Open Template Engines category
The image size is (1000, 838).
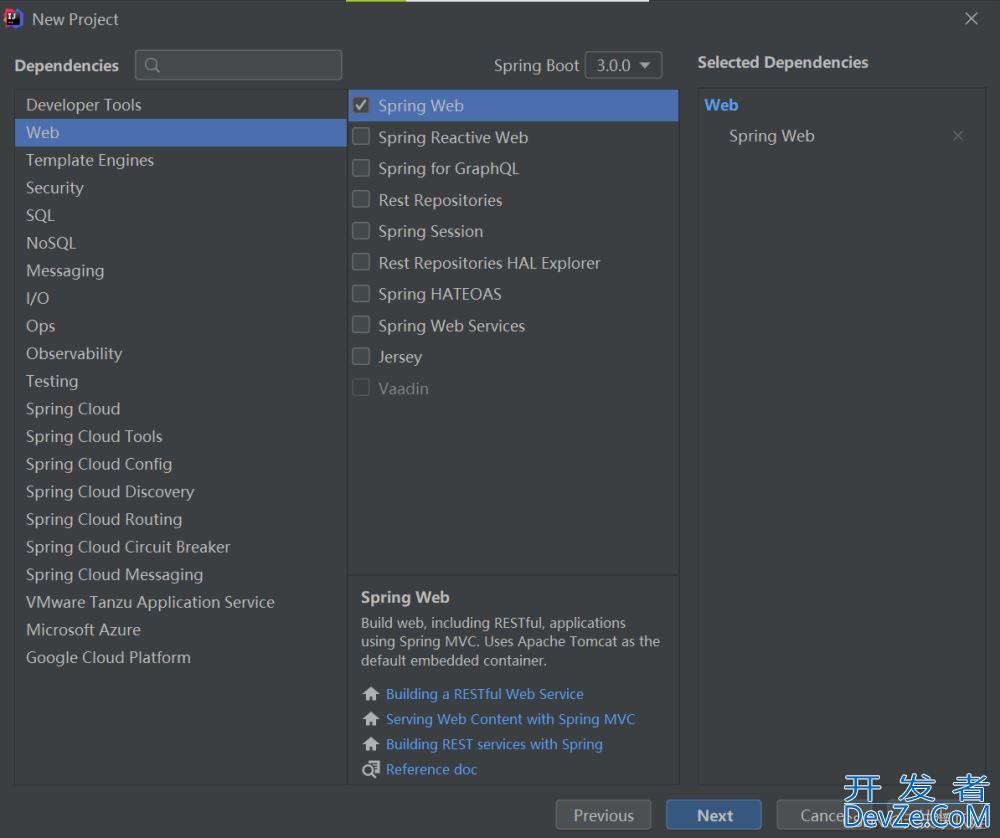(180, 160)
